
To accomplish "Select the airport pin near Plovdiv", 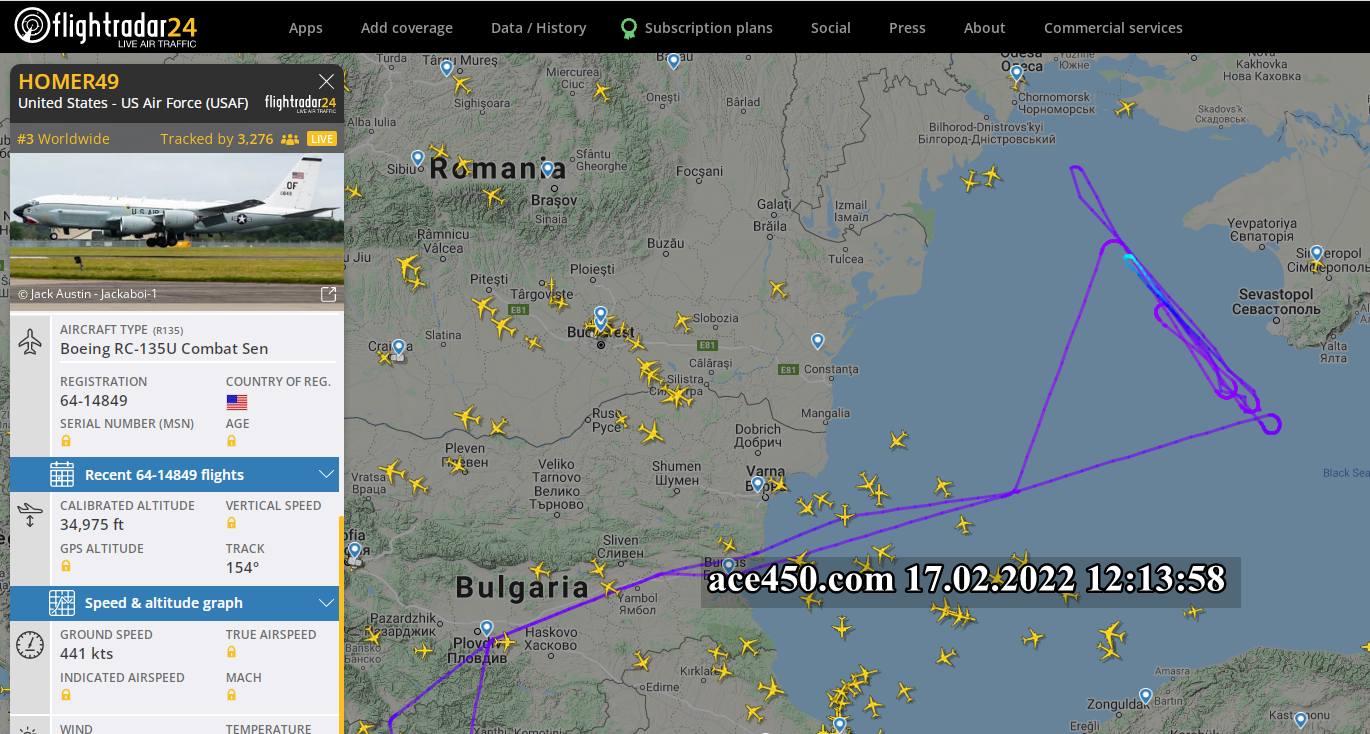I will [x=486, y=628].
